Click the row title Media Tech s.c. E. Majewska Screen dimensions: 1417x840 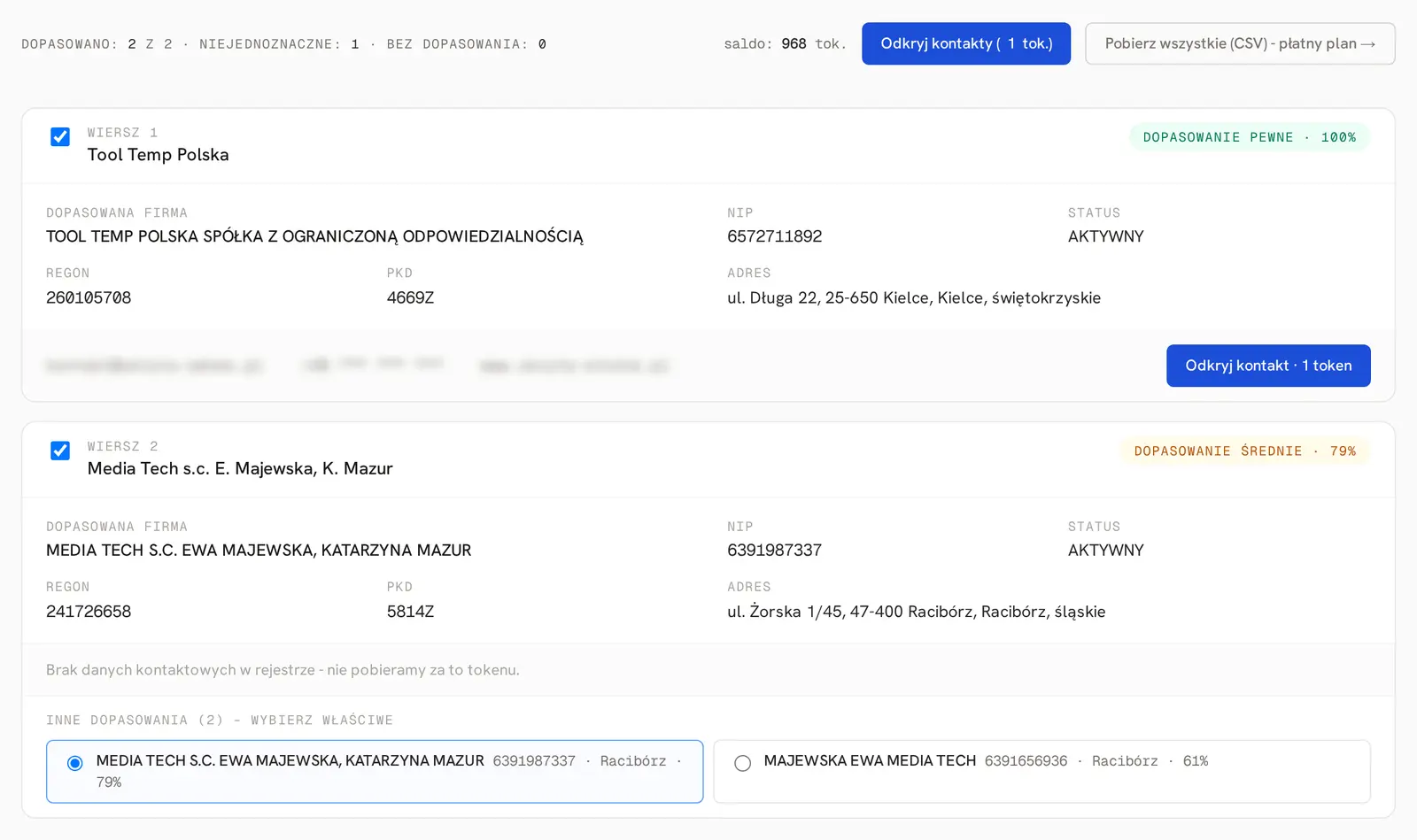click(240, 468)
